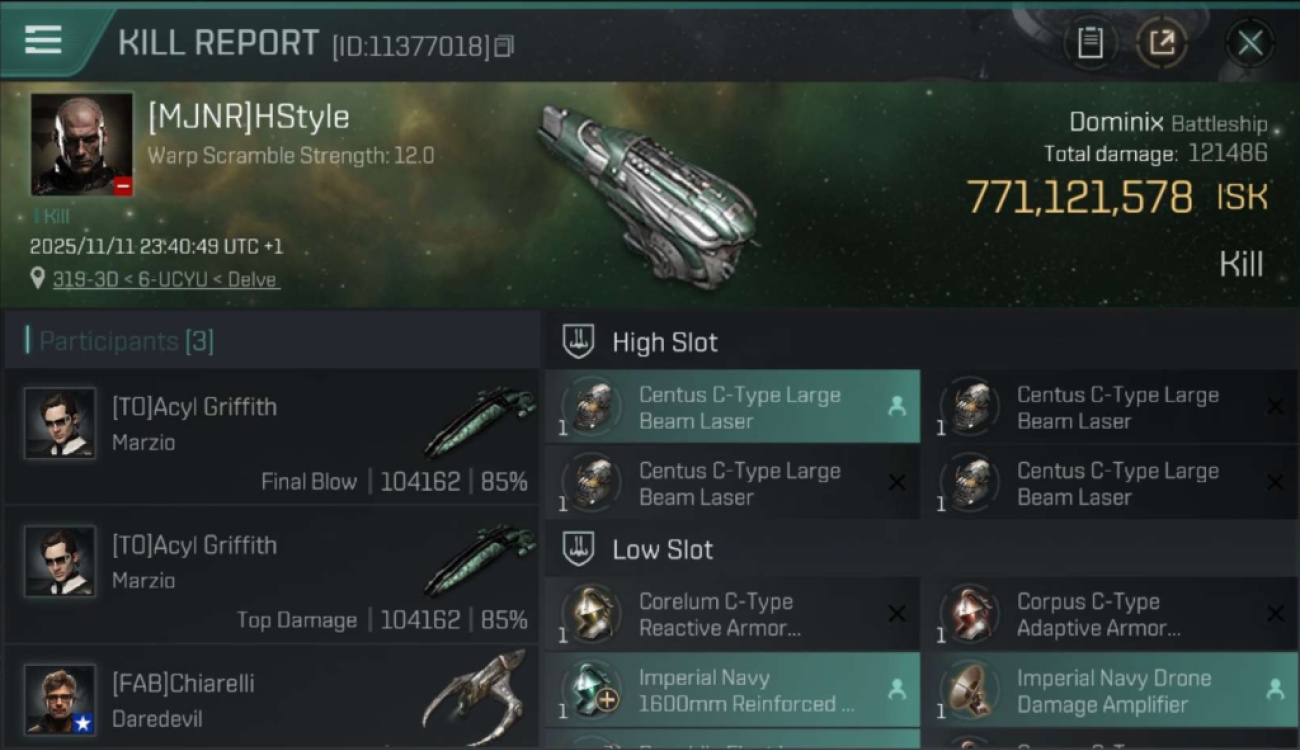
Task: Click the High Slot section icon
Action: click(x=578, y=342)
